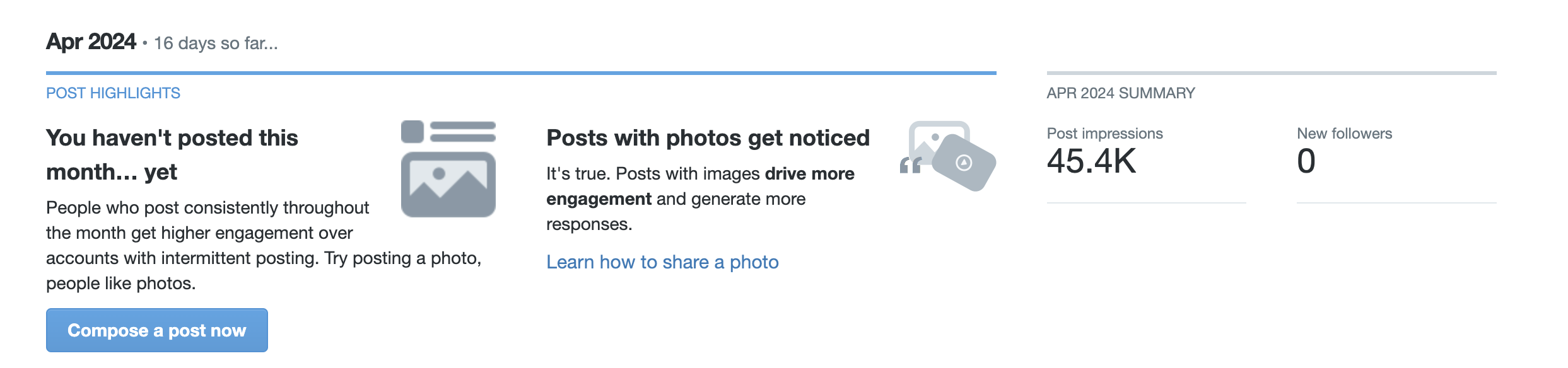The width and height of the screenshot is (1568, 368).
Task: Click the 45.4K post impressions figure
Action: pos(1091,161)
